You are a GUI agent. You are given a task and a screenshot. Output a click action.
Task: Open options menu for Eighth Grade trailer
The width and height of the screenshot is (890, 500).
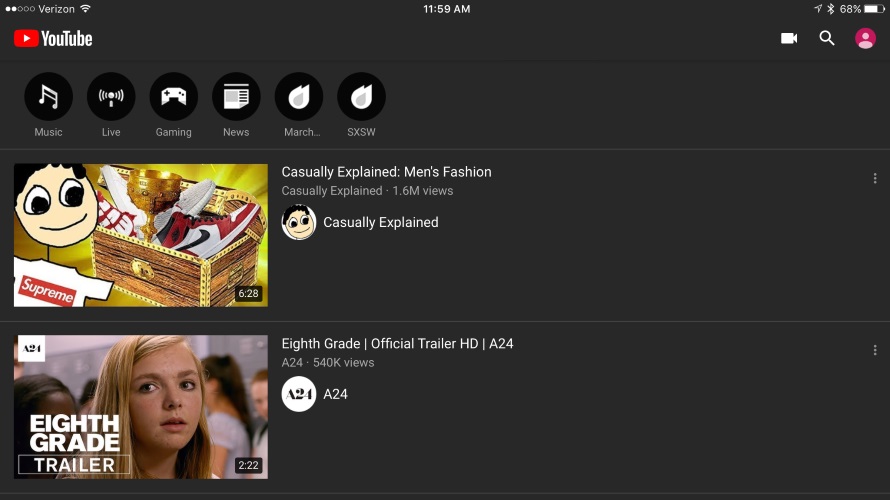point(875,350)
